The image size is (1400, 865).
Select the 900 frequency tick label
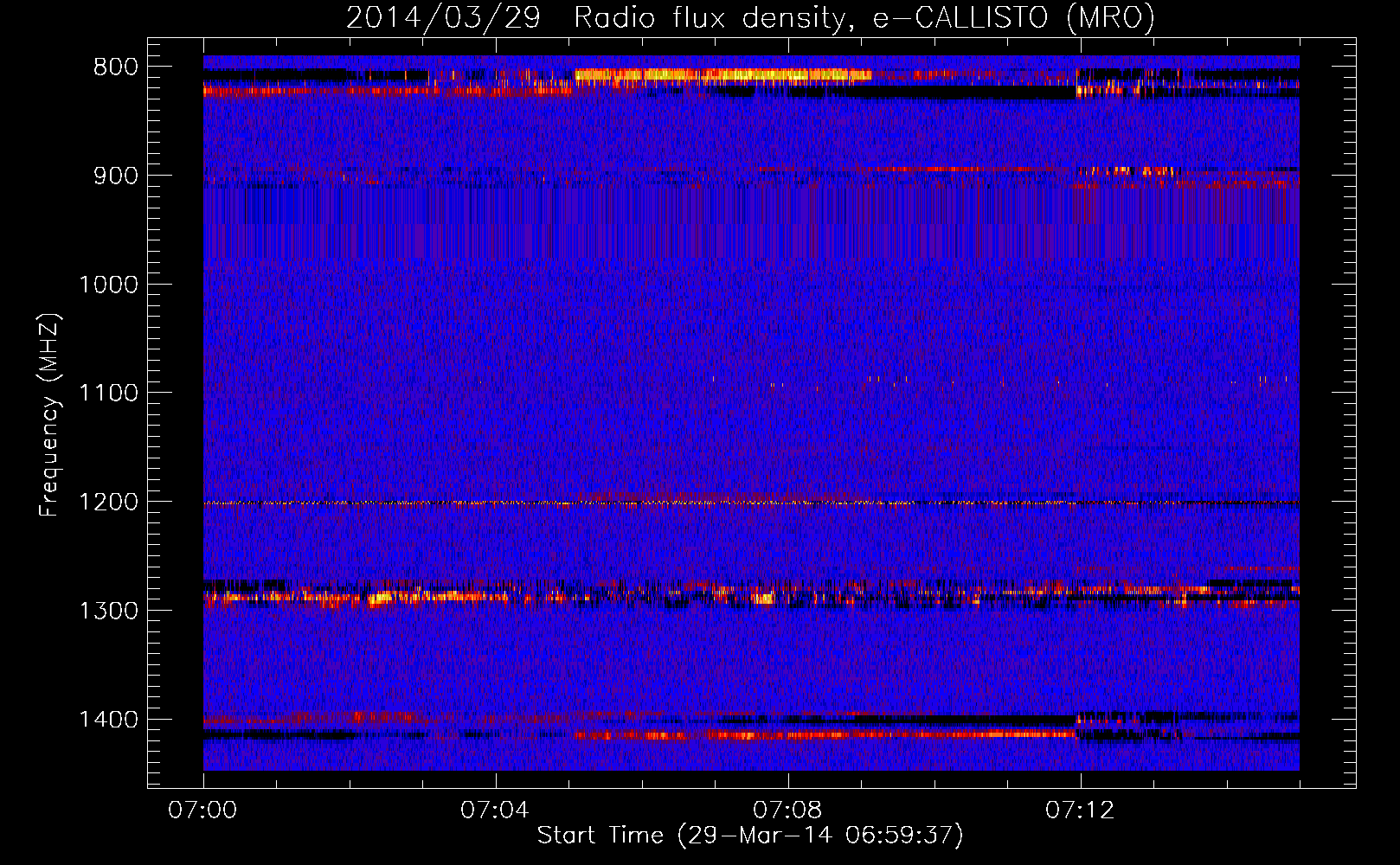tap(115, 176)
